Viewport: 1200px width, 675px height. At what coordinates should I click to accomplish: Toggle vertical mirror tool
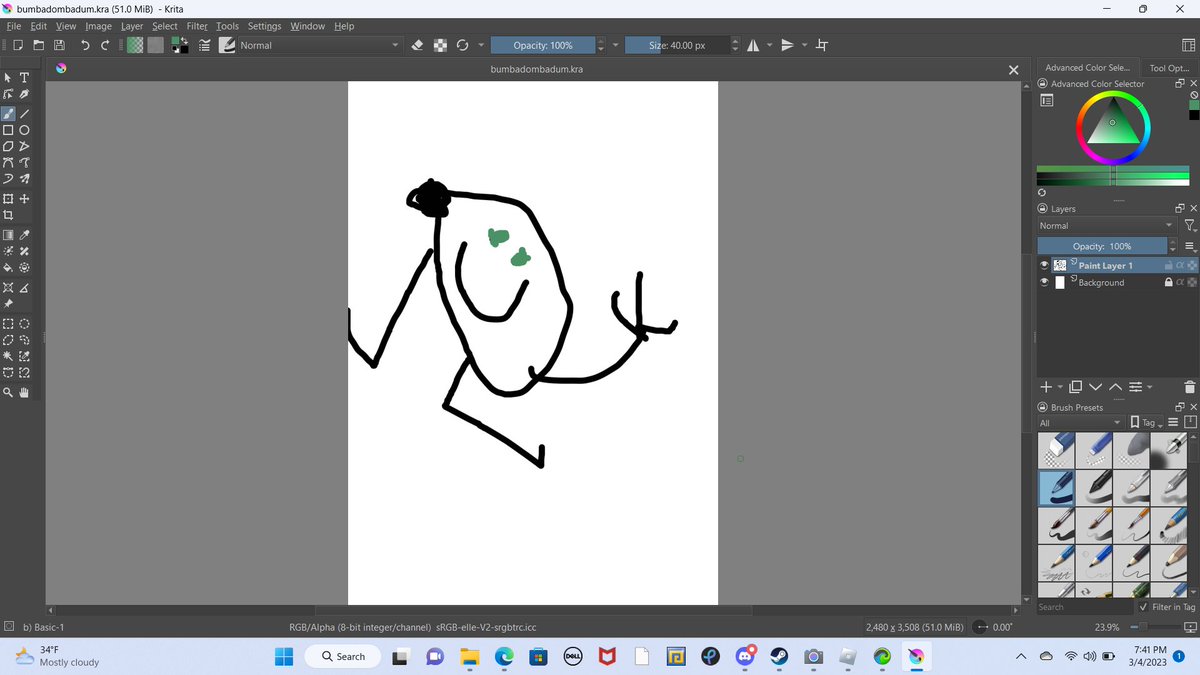point(787,45)
